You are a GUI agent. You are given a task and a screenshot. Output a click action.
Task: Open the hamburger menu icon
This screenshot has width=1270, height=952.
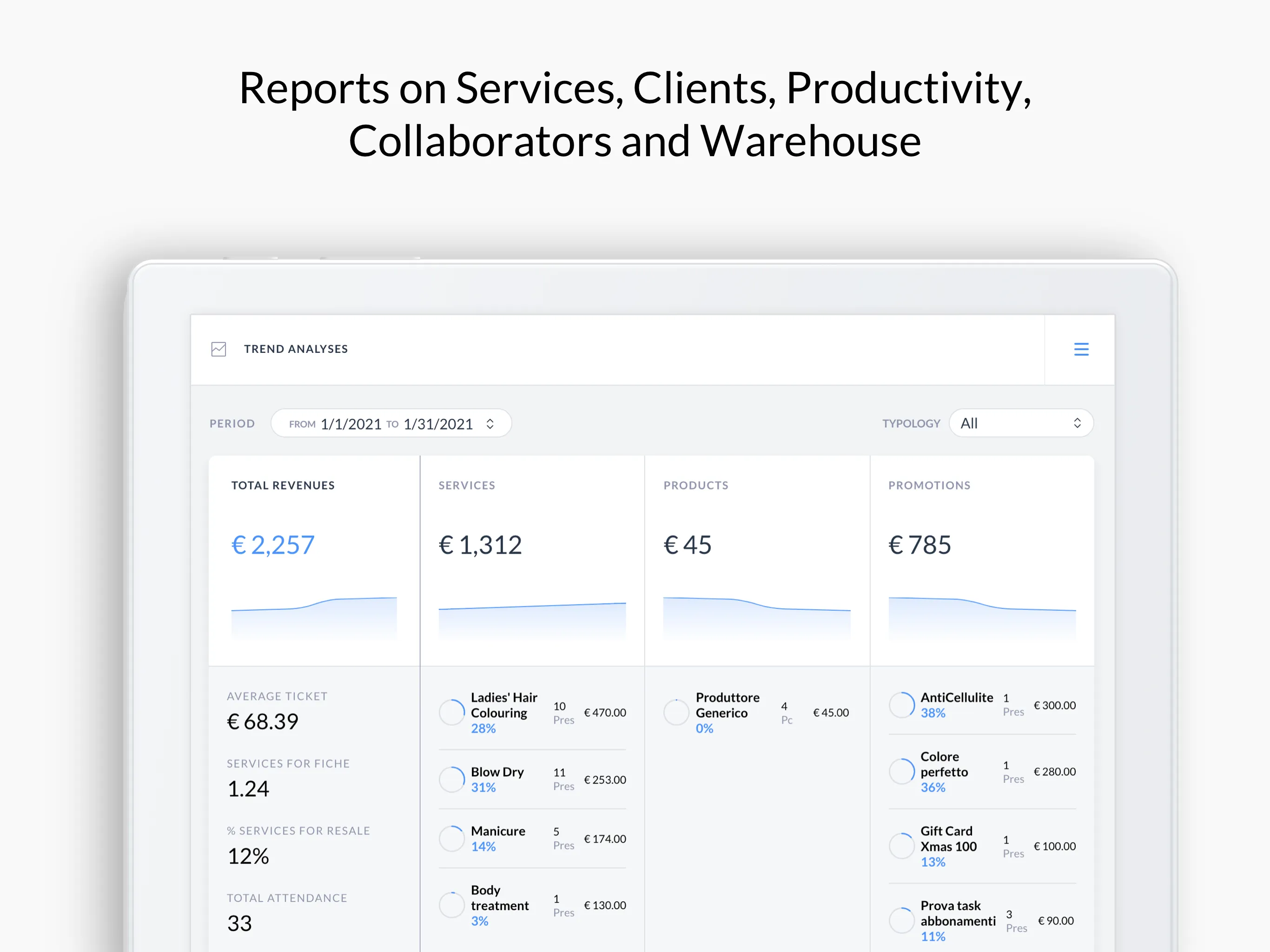[x=1081, y=349]
